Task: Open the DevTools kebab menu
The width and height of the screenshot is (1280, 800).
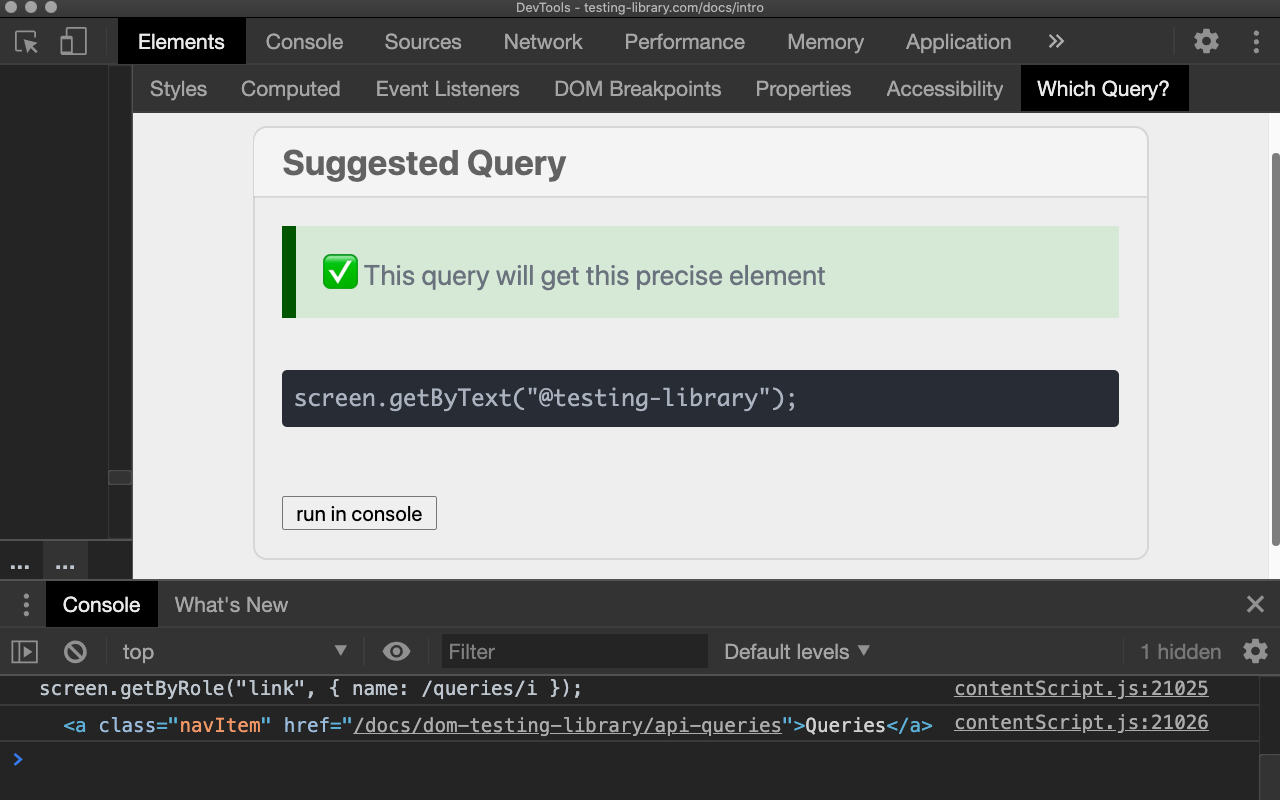Action: click(x=1256, y=42)
